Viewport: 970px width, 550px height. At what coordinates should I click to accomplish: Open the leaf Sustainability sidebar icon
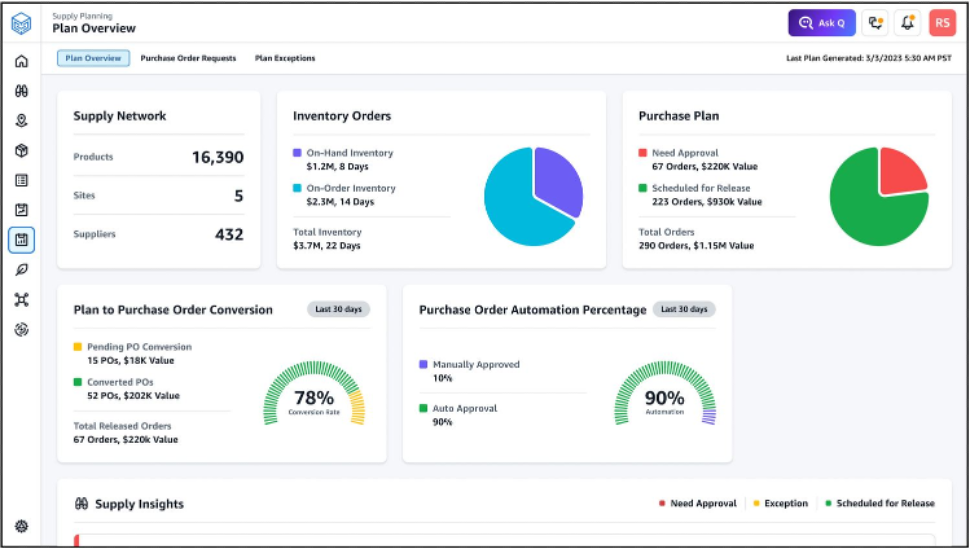pyautogui.click(x=22, y=270)
